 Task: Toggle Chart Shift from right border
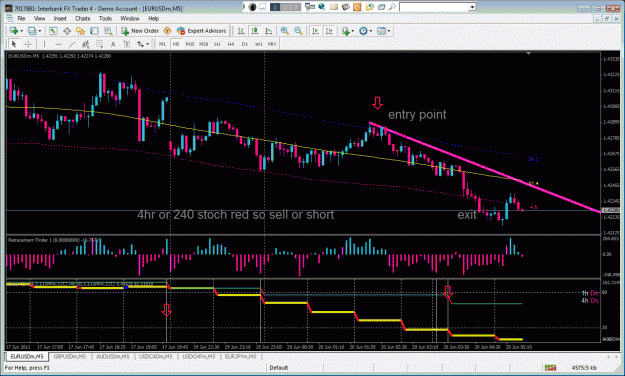(329, 31)
